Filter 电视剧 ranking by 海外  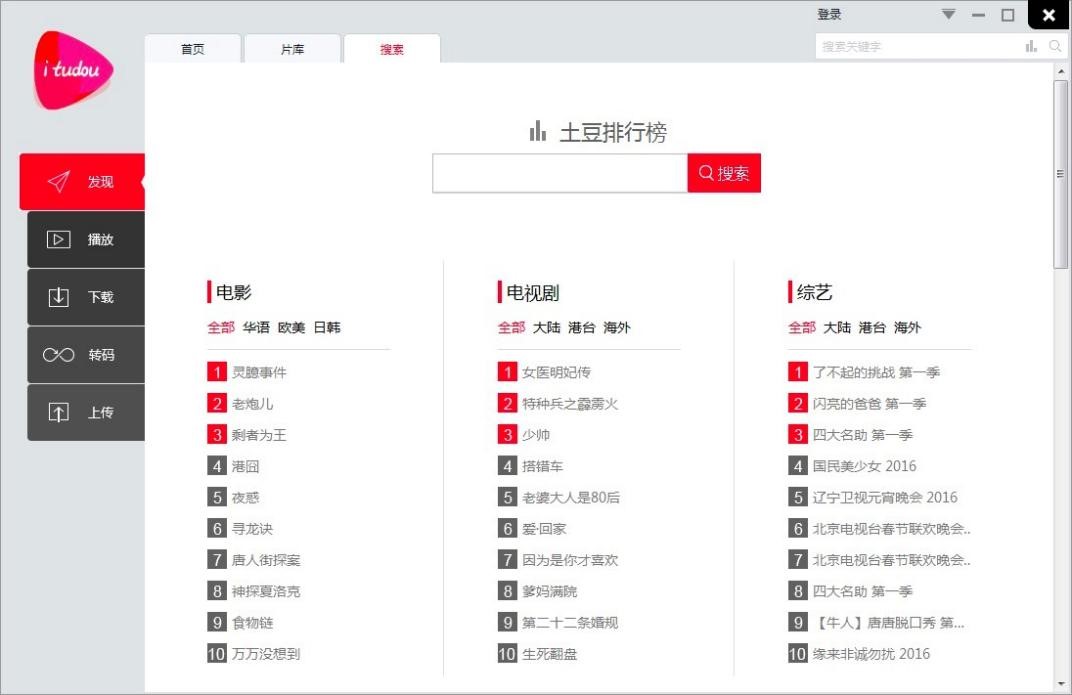[617, 327]
